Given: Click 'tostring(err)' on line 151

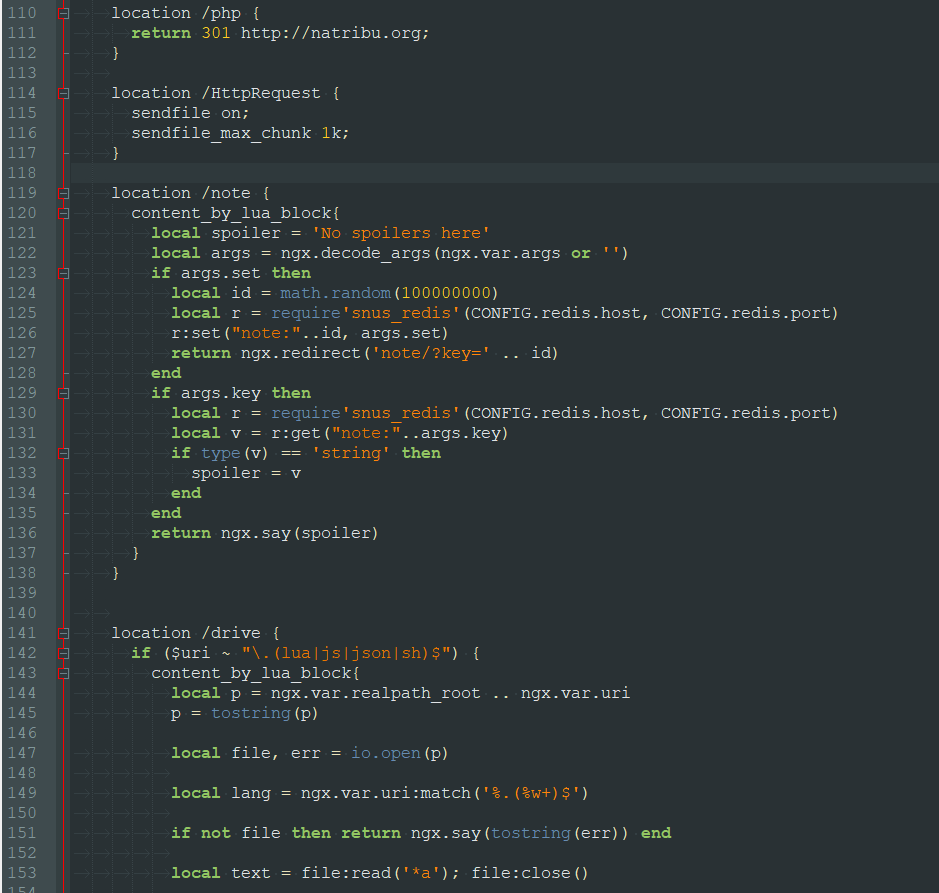Looking at the screenshot, I should pos(555,833).
